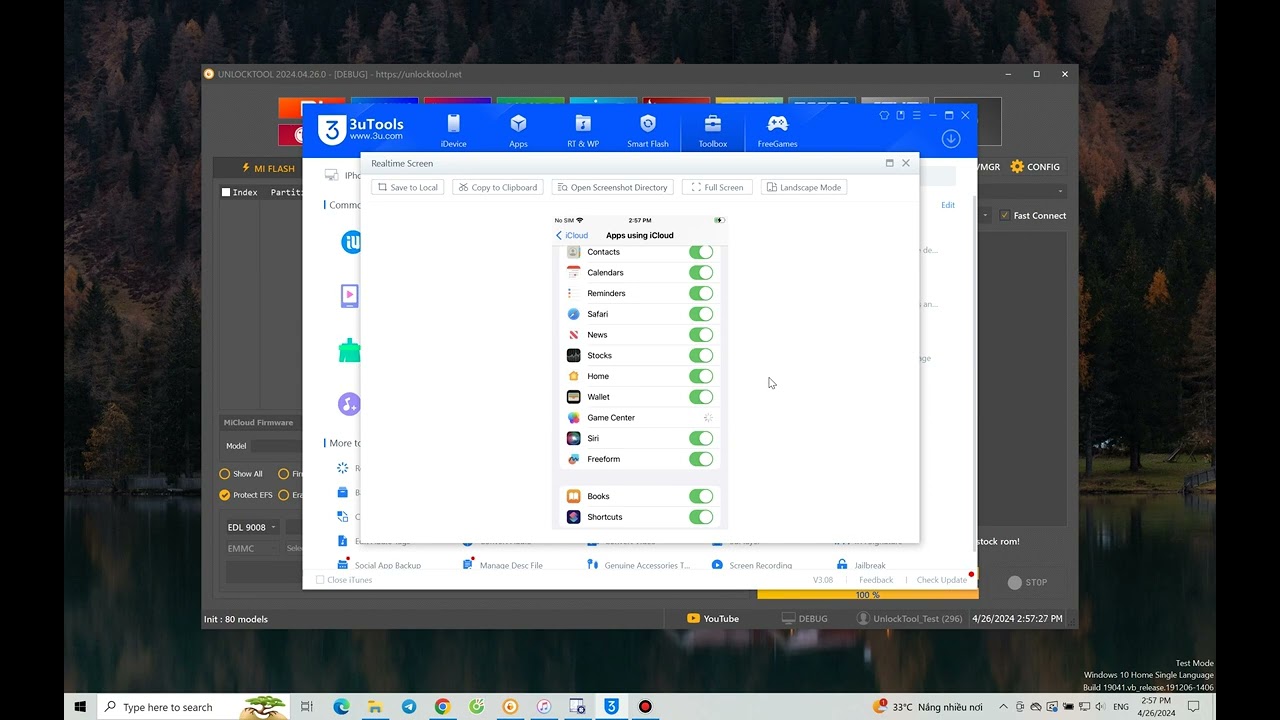The width and height of the screenshot is (1280, 720).
Task: Open Smart Flash in 3uTools
Action: coord(648,130)
